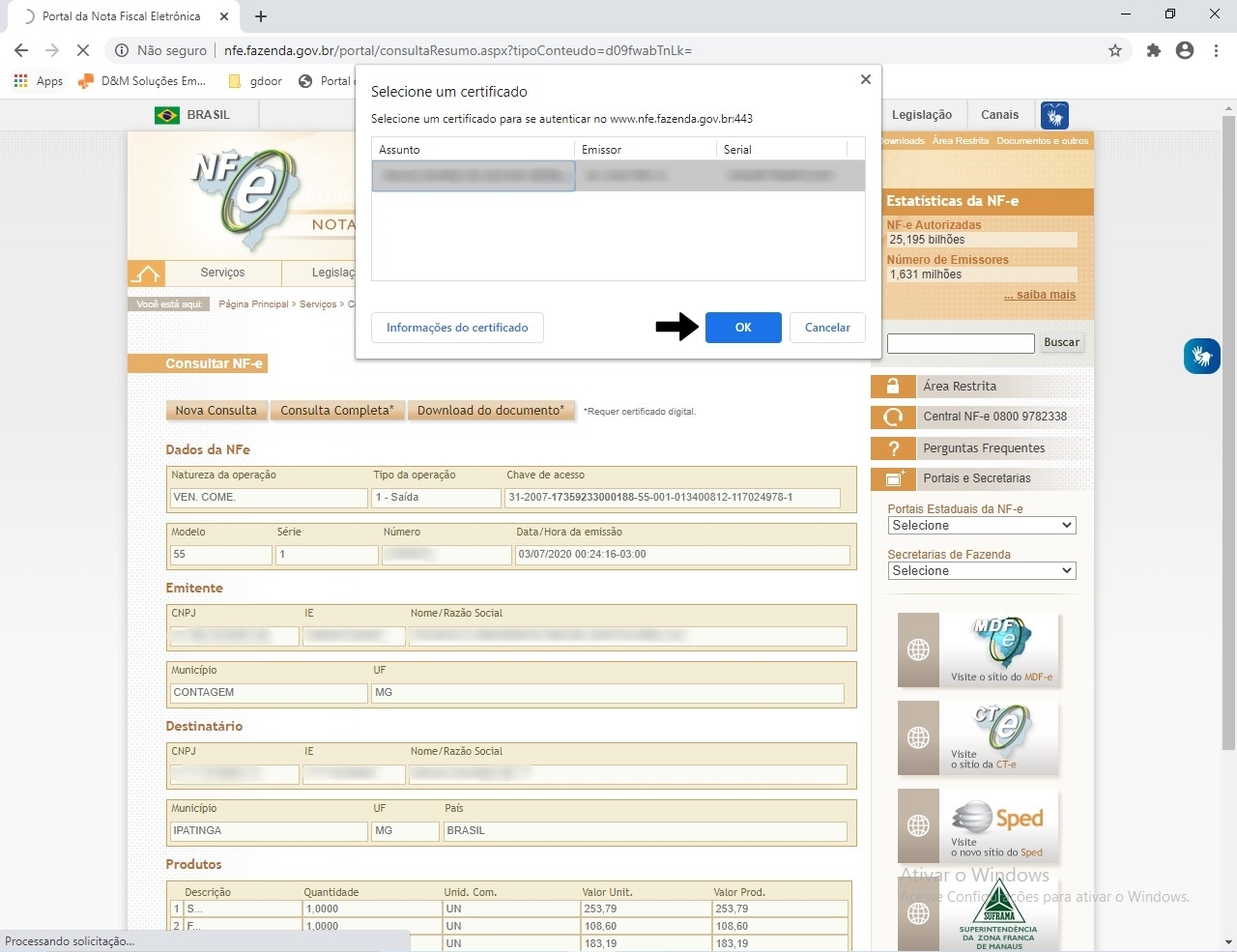Viewport: 1237px width, 952px height.
Task: Open a new browser tab
Action: coord(261,16)
